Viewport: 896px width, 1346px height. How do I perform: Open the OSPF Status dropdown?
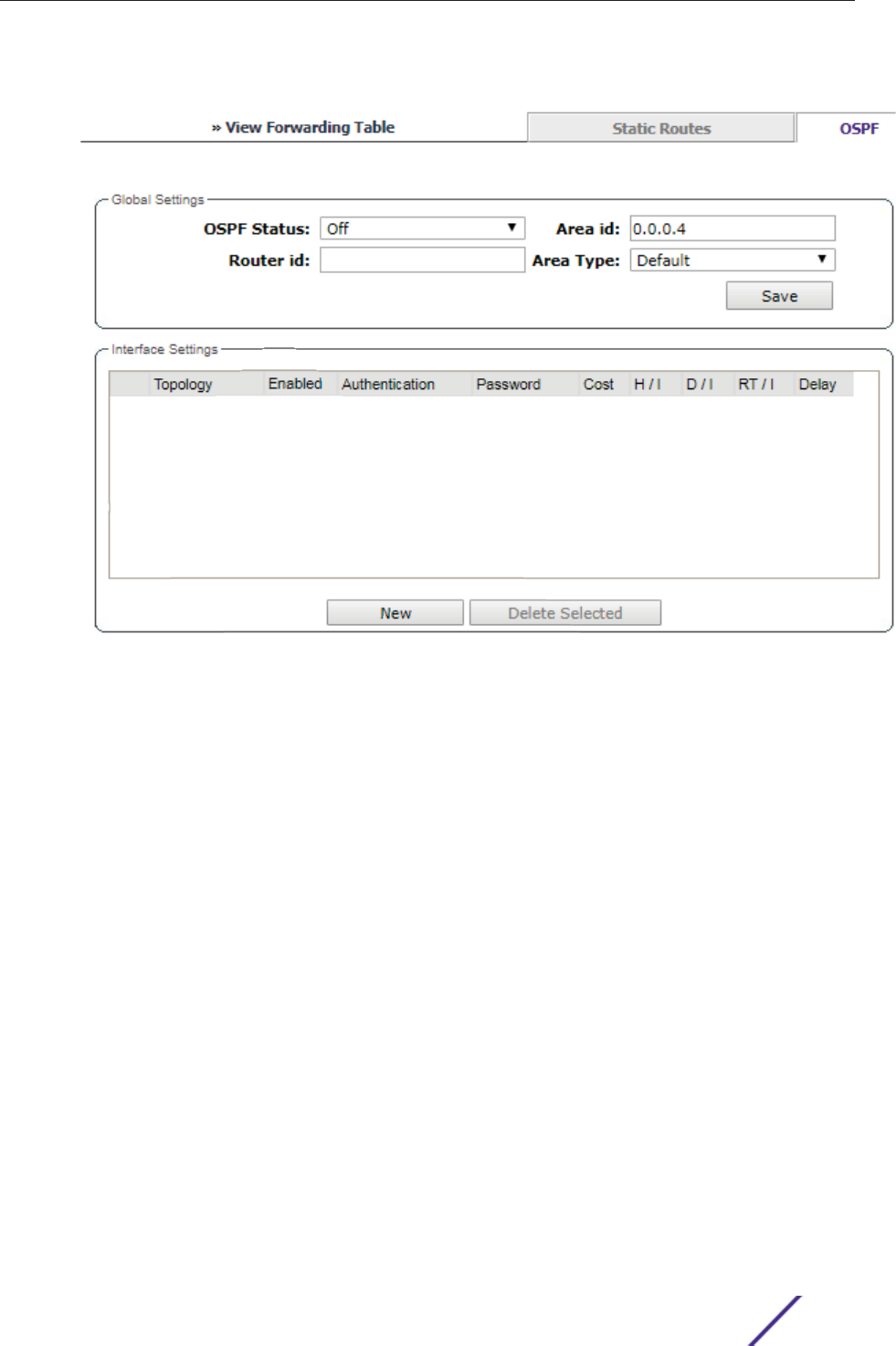point(422,228)
